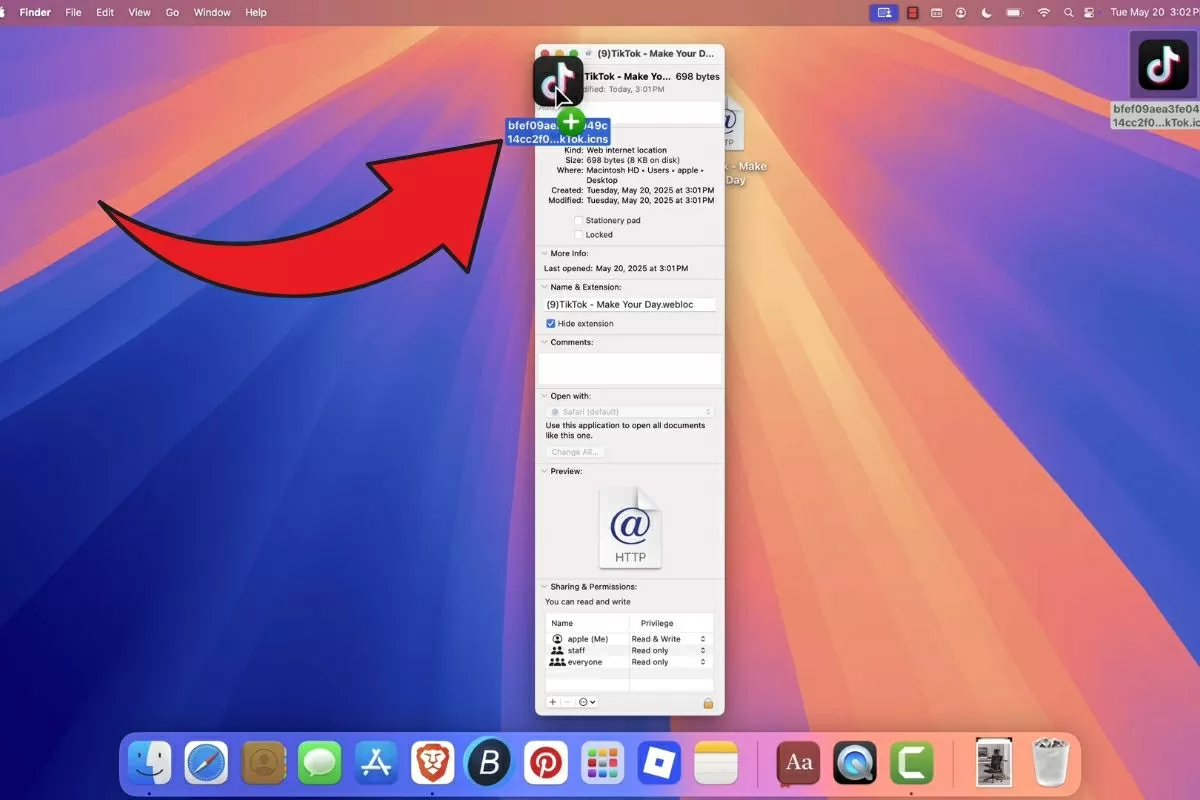Uncheck the Hide extension checkbox
1200x800 pixels.
point(551,324)
